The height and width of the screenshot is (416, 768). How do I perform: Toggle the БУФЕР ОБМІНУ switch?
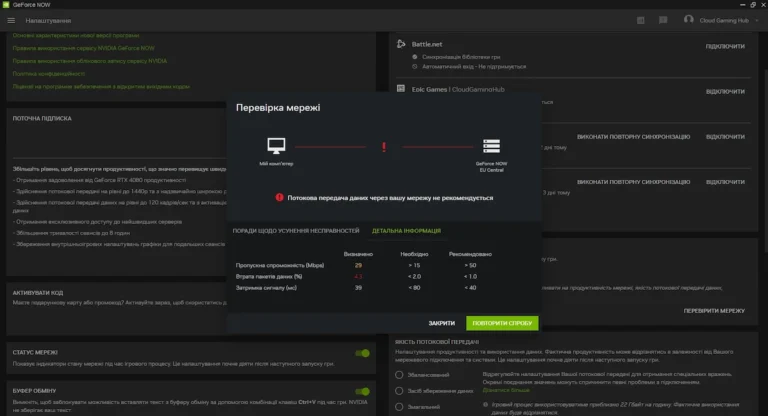[x=362, y=391]
